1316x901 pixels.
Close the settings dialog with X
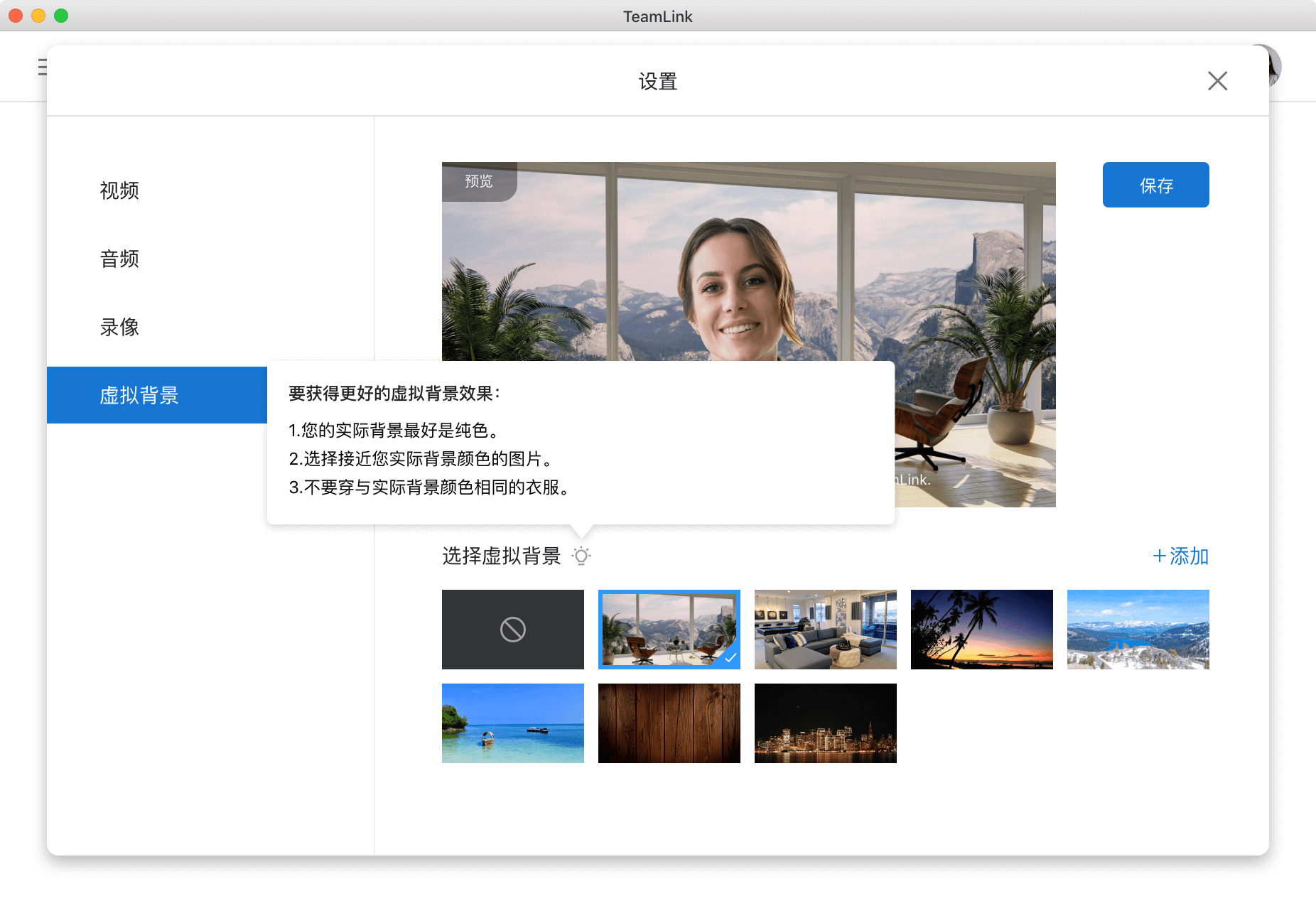click(x=1217, y=81)
